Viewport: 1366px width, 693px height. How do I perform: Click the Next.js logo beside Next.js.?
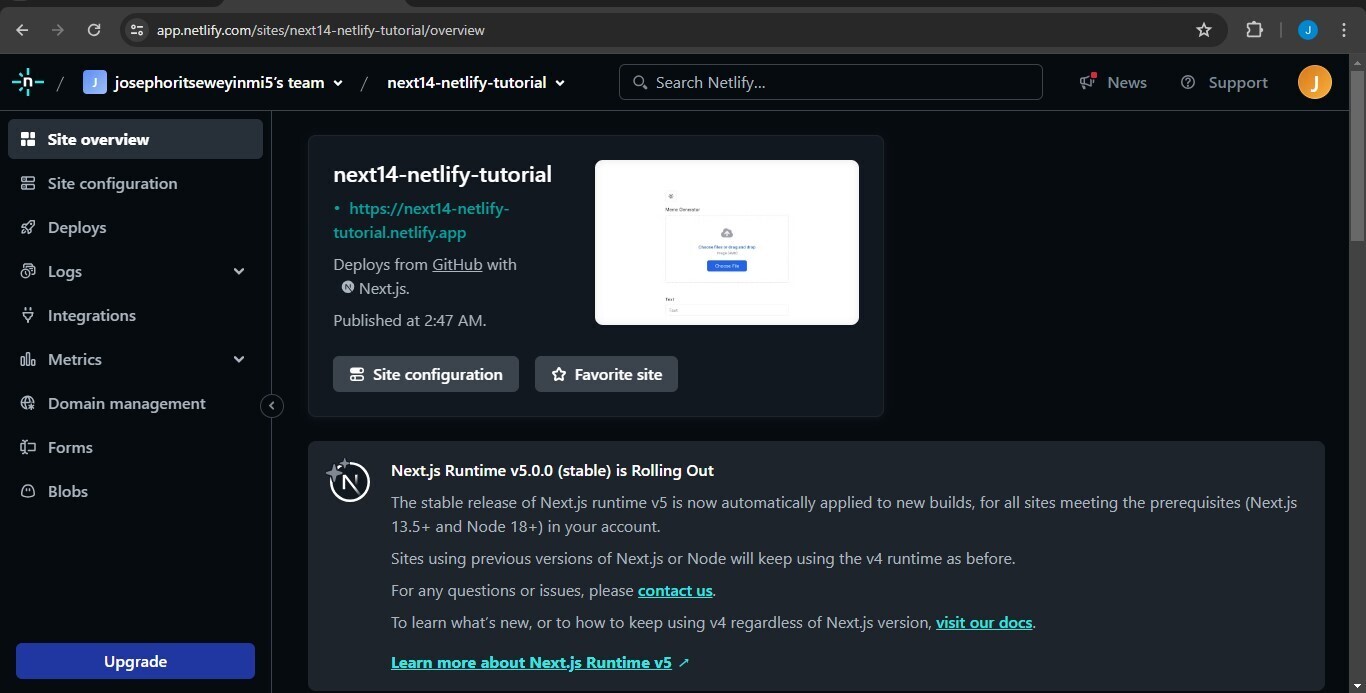[347, 287]
